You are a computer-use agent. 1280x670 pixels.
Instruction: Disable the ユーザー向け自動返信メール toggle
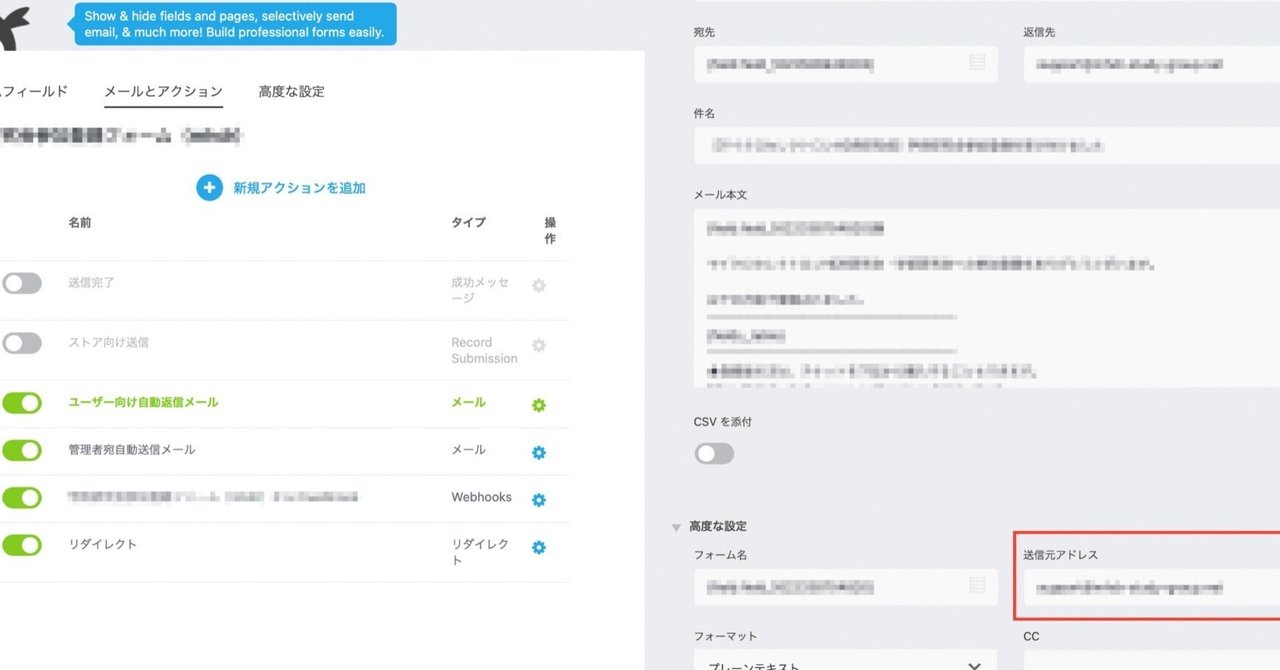point(22,403)
